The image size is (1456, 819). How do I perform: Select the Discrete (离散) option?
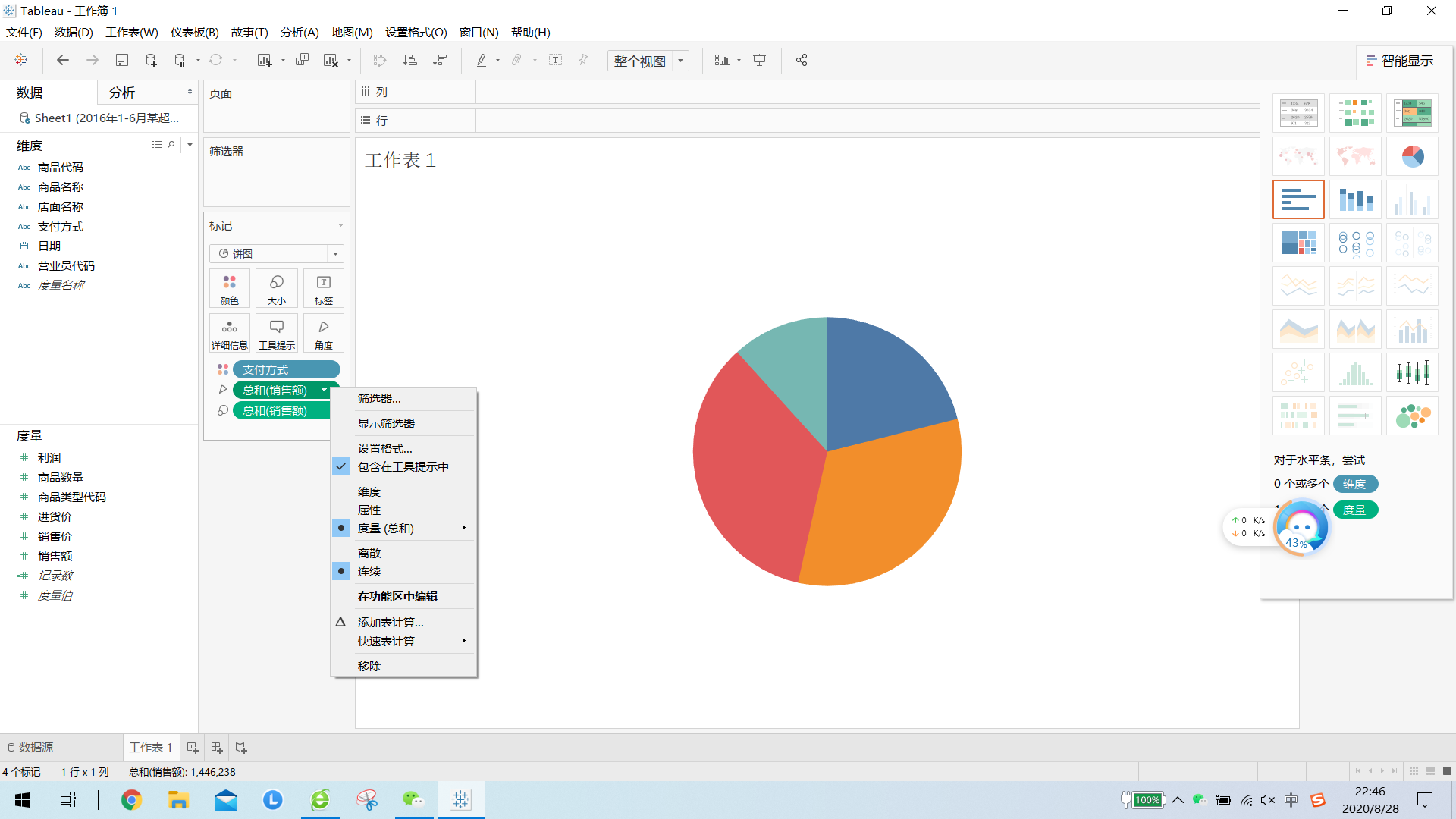tap(369, 554)
